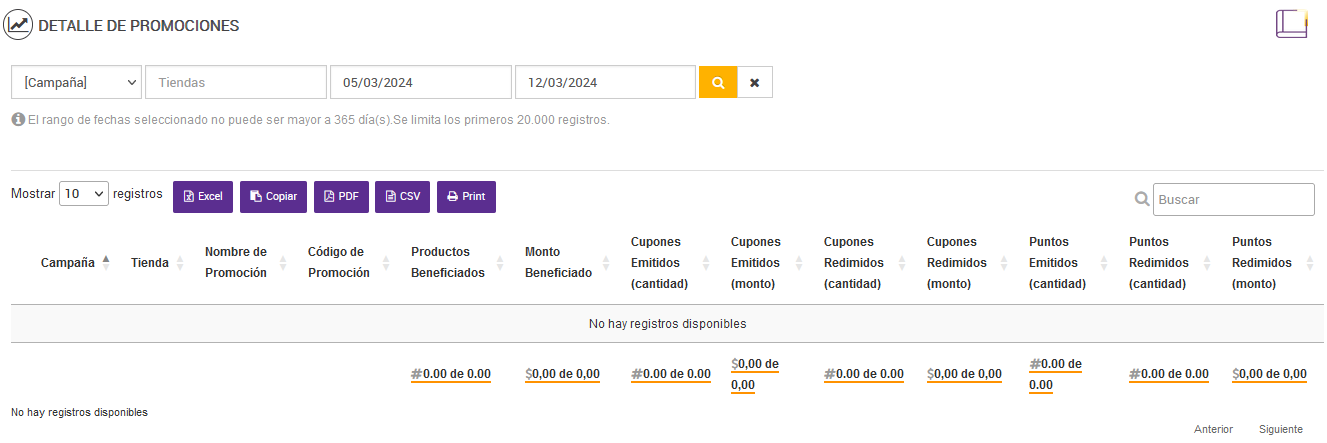This screenshot has width=1327, height=443.
Task: Click 'No hay registros disponibles' footer info text
Action: (79, 412)
